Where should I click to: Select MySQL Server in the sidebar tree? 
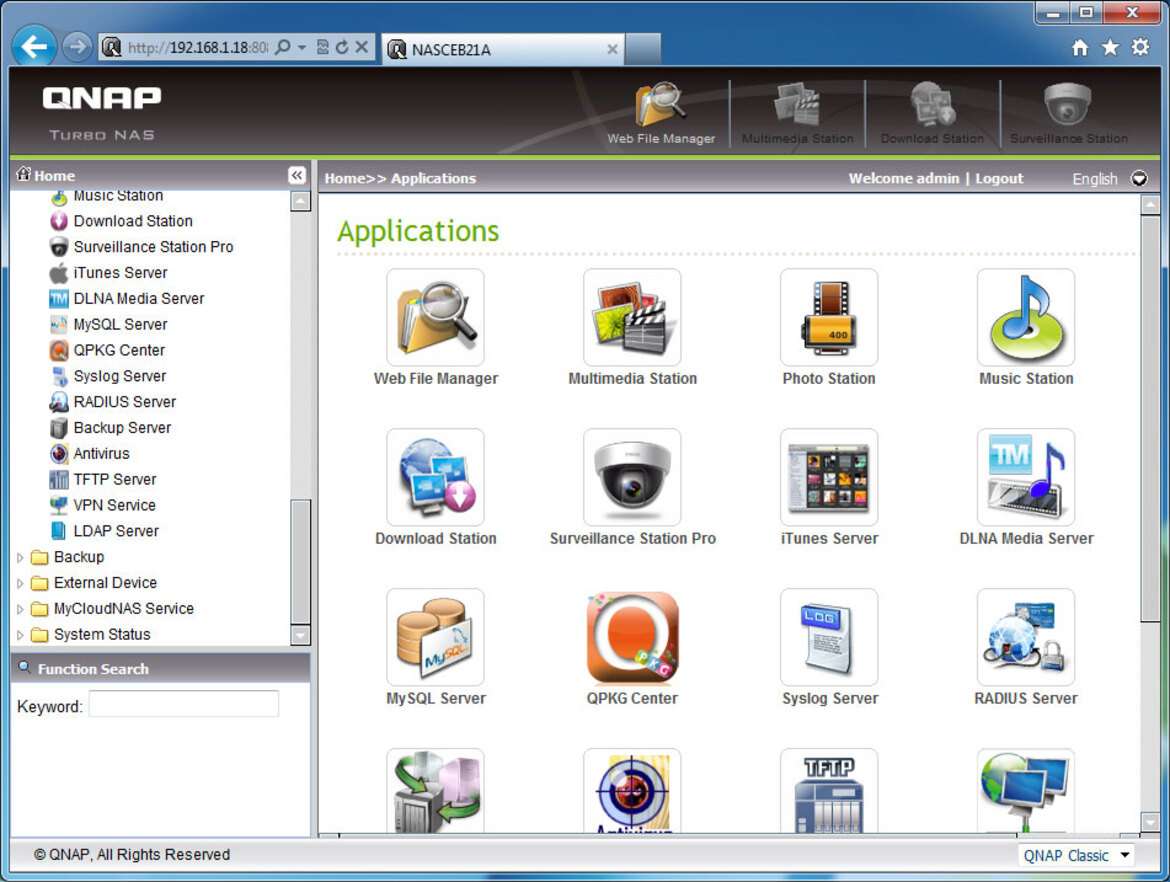coord(120,325)
